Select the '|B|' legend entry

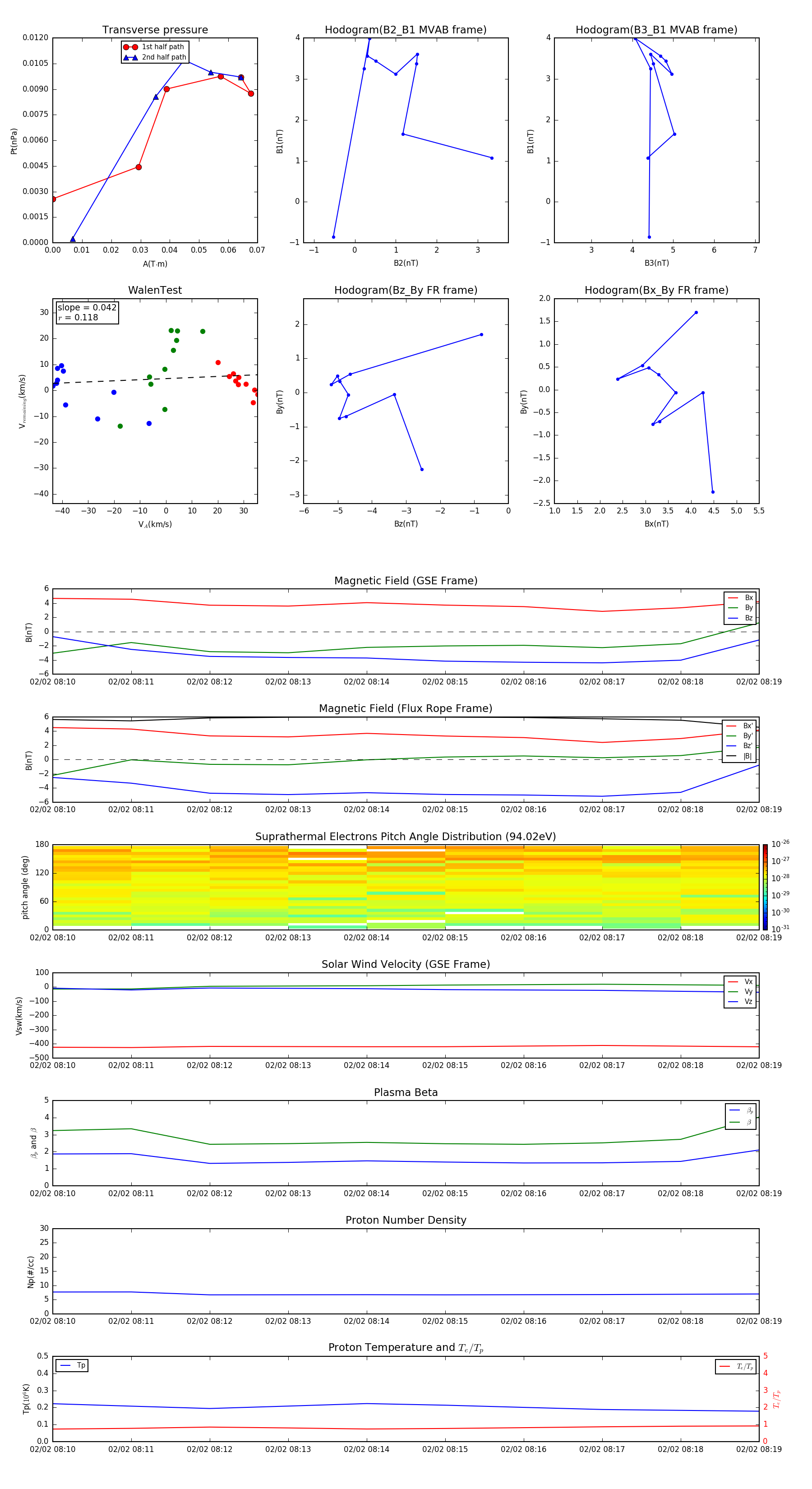click(x=740, y=756)
